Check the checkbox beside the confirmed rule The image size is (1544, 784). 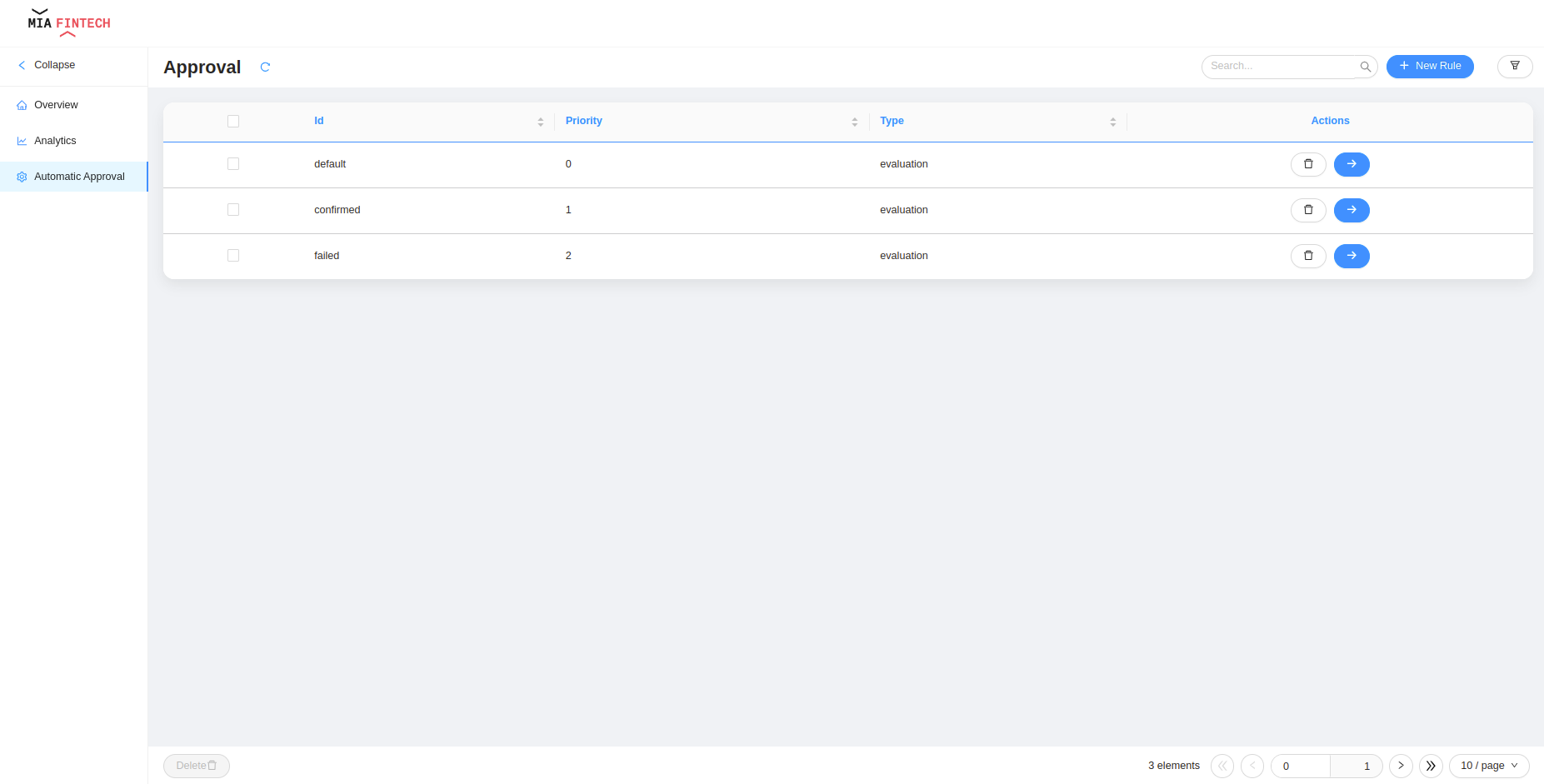point(233,210)
